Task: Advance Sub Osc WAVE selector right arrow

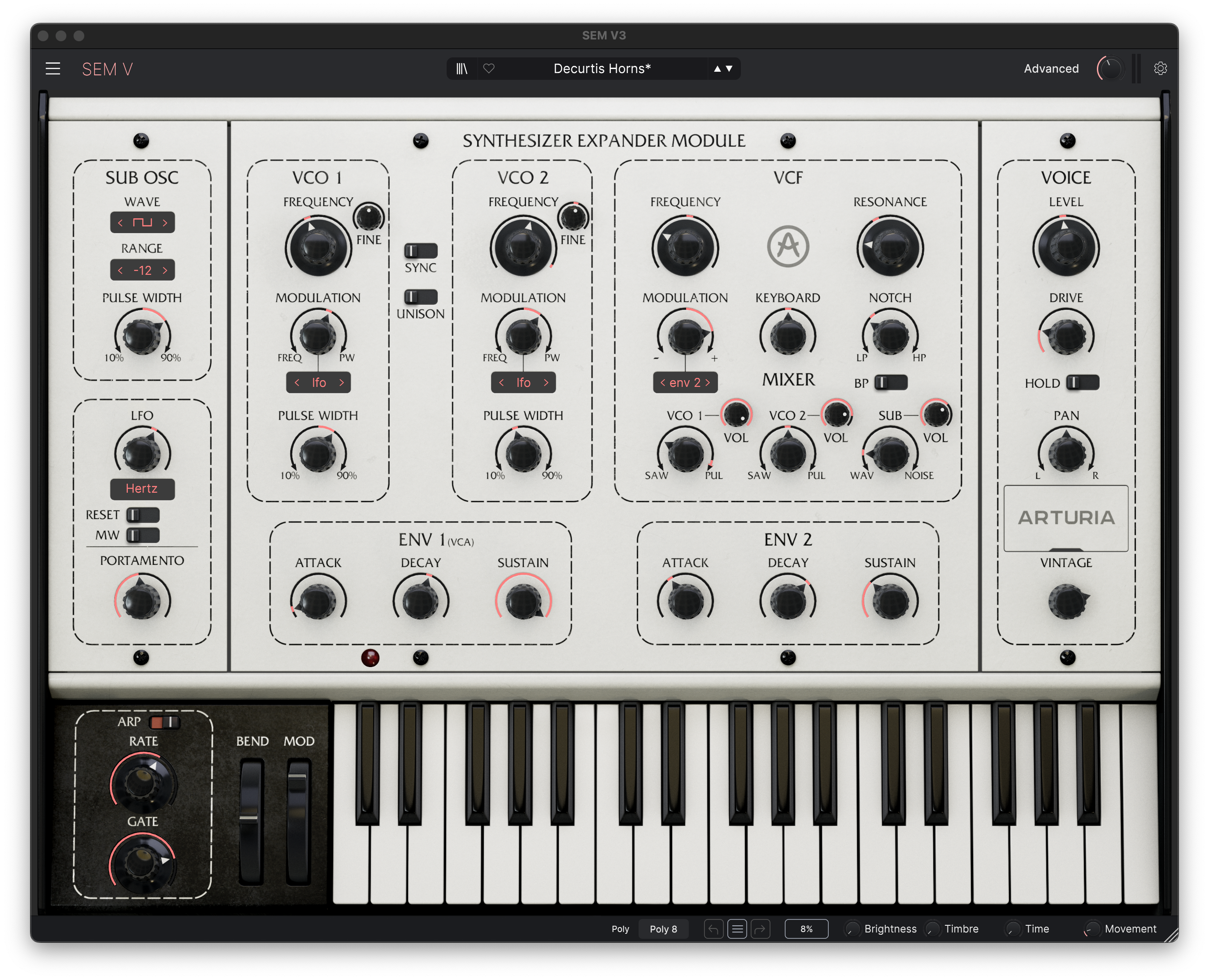Action: pos(165,223)
